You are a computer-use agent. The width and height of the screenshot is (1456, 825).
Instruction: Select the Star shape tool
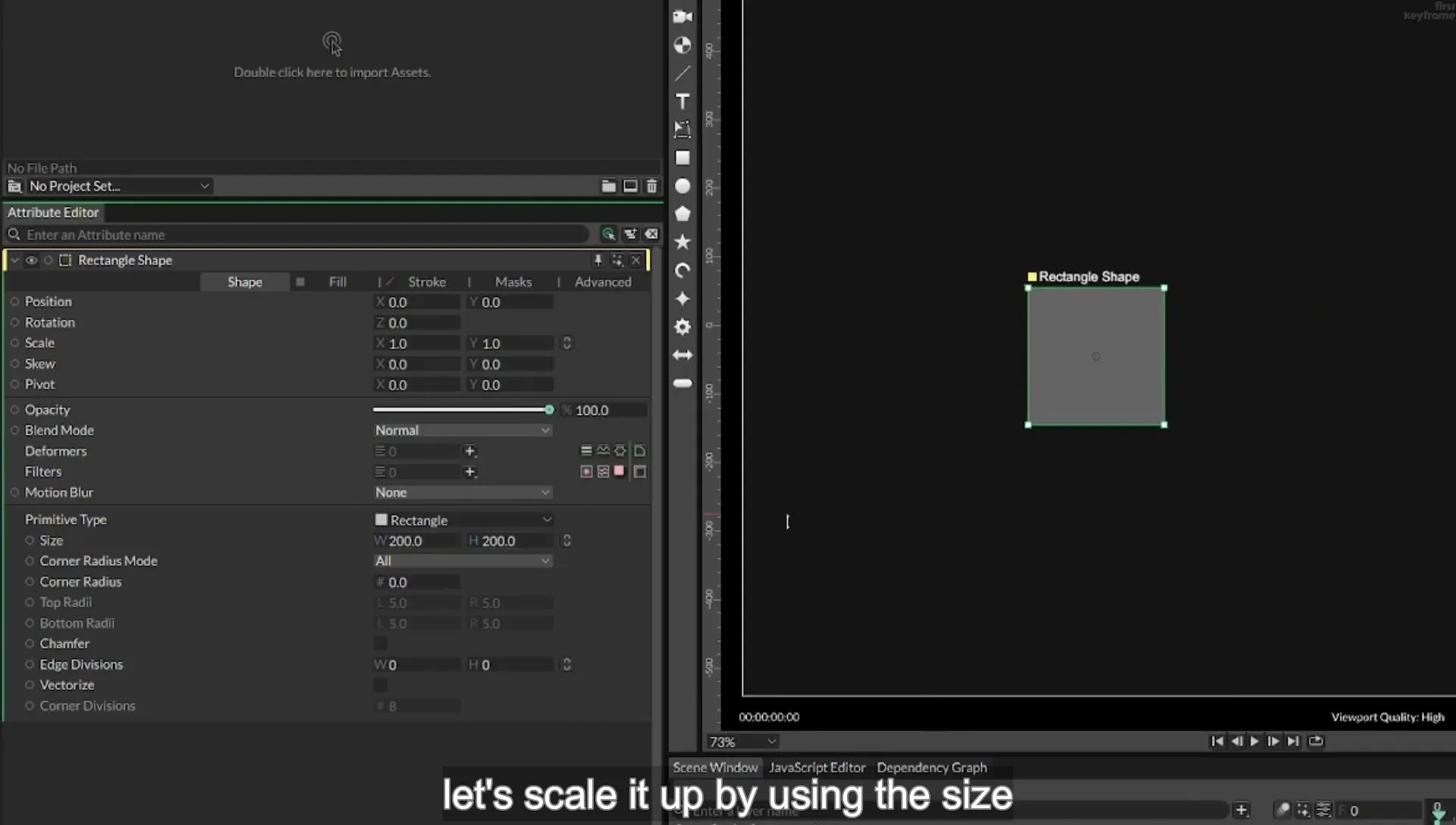(x=682, y=242)
